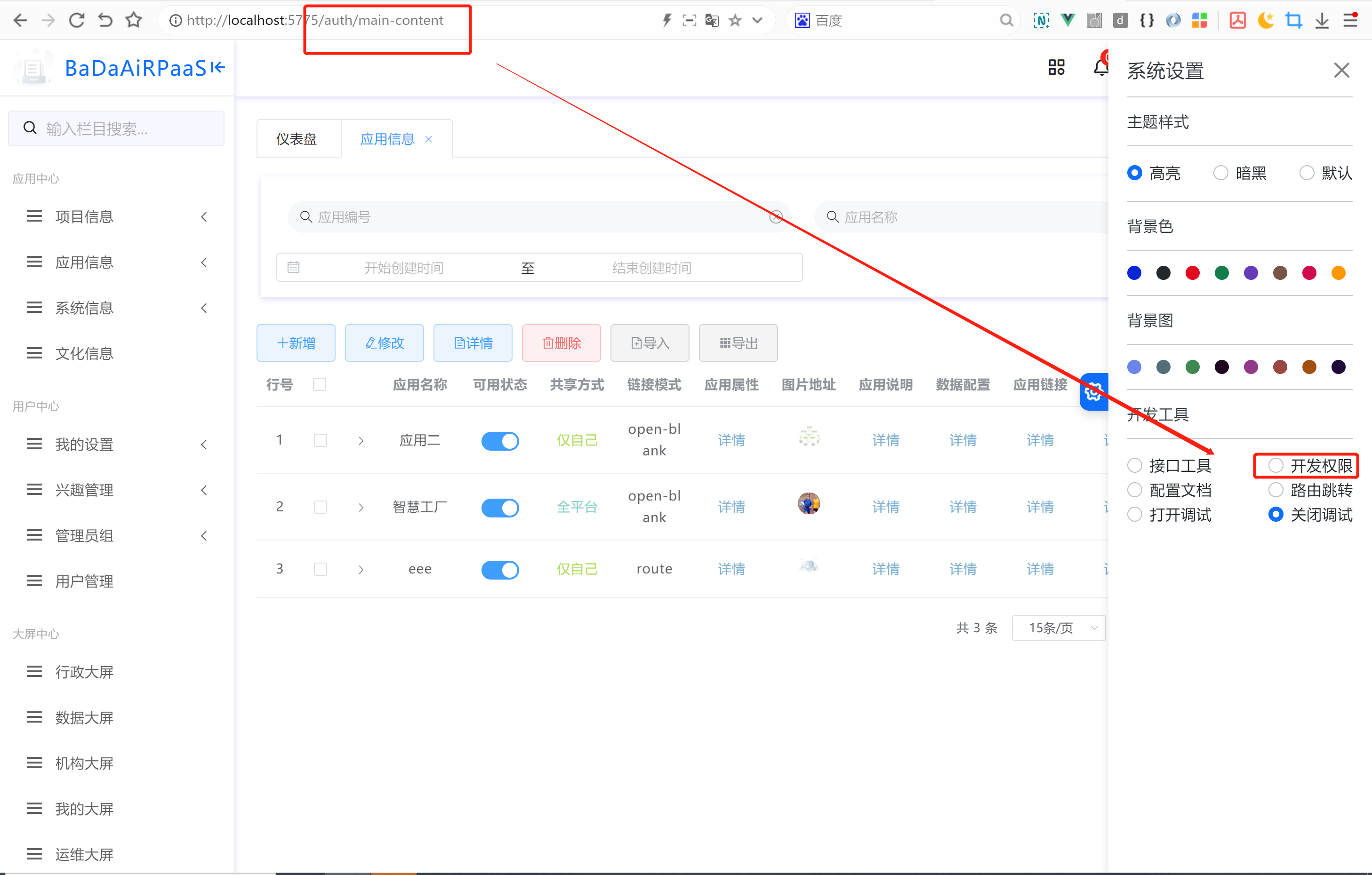Viewport: 1372px width, 875px height.
Task: Click the Baidu search magnifier icon
Action: (x=1006, y=21)
